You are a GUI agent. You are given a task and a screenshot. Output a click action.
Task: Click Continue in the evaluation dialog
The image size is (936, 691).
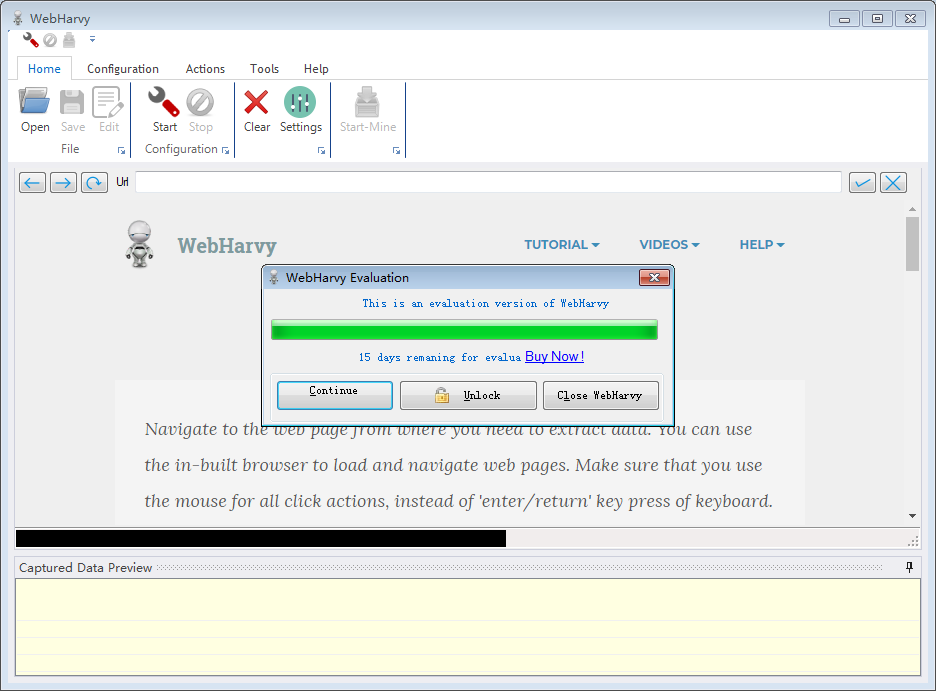(x=335, y=395)
